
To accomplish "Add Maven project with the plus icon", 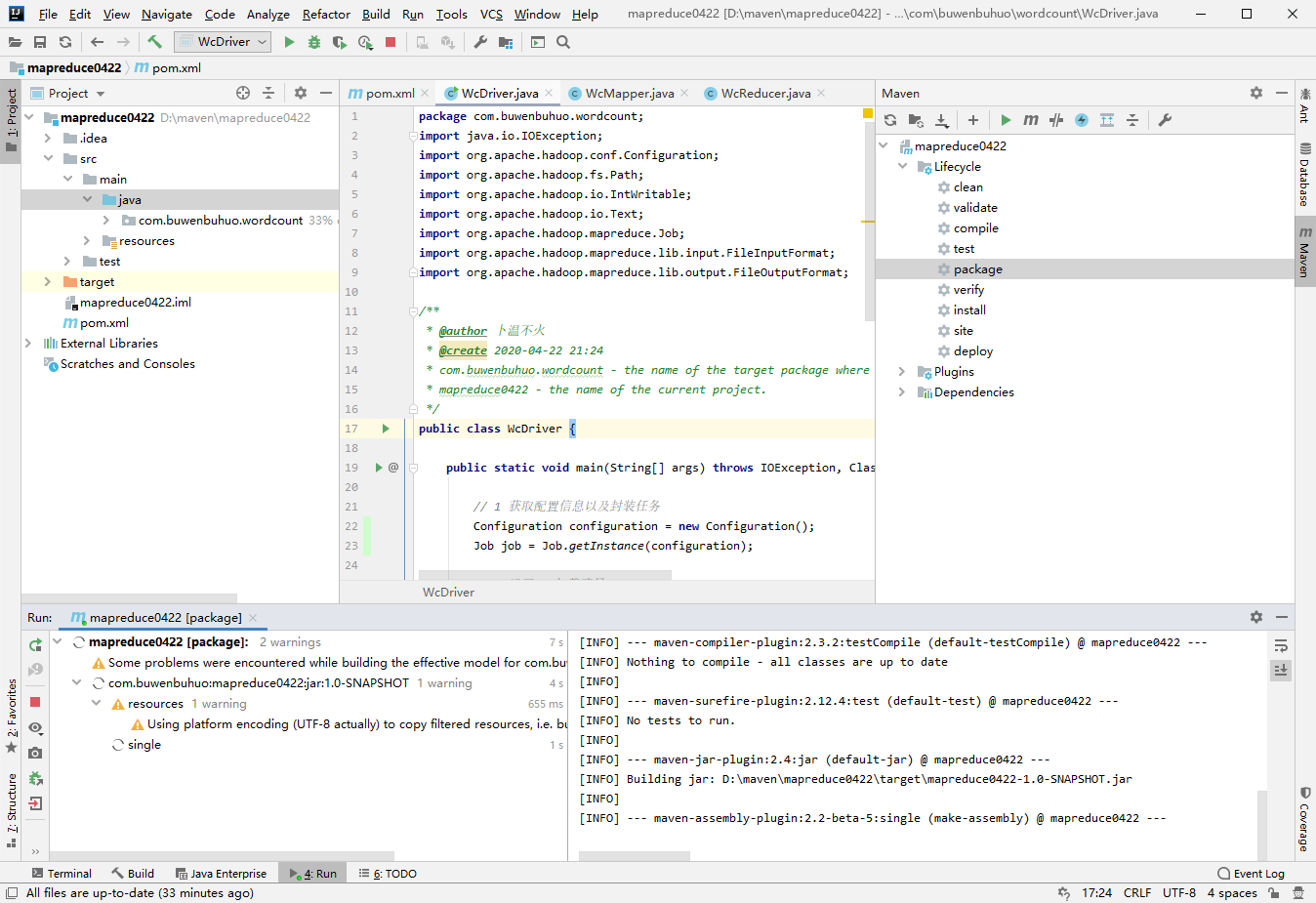I will click(x=973, y=120).
